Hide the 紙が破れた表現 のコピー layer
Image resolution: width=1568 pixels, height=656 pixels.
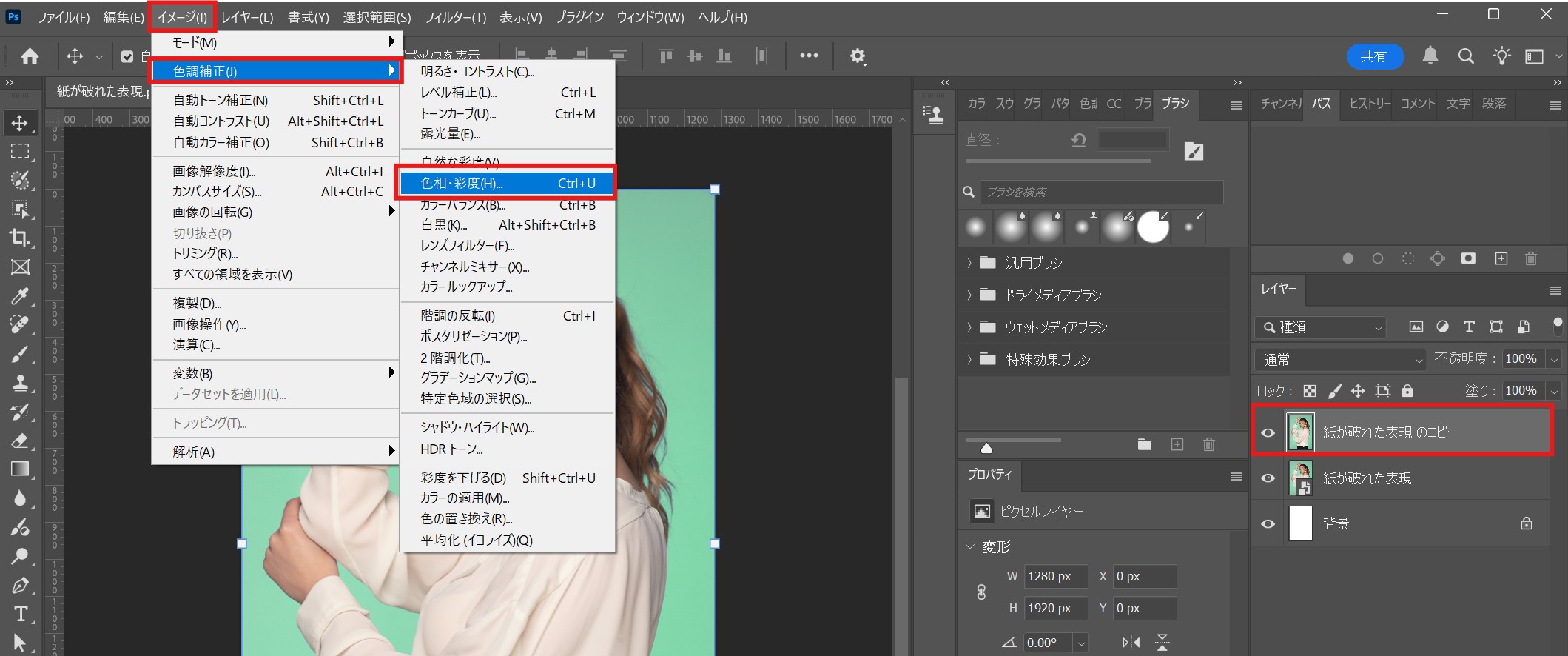(1268, 432)
